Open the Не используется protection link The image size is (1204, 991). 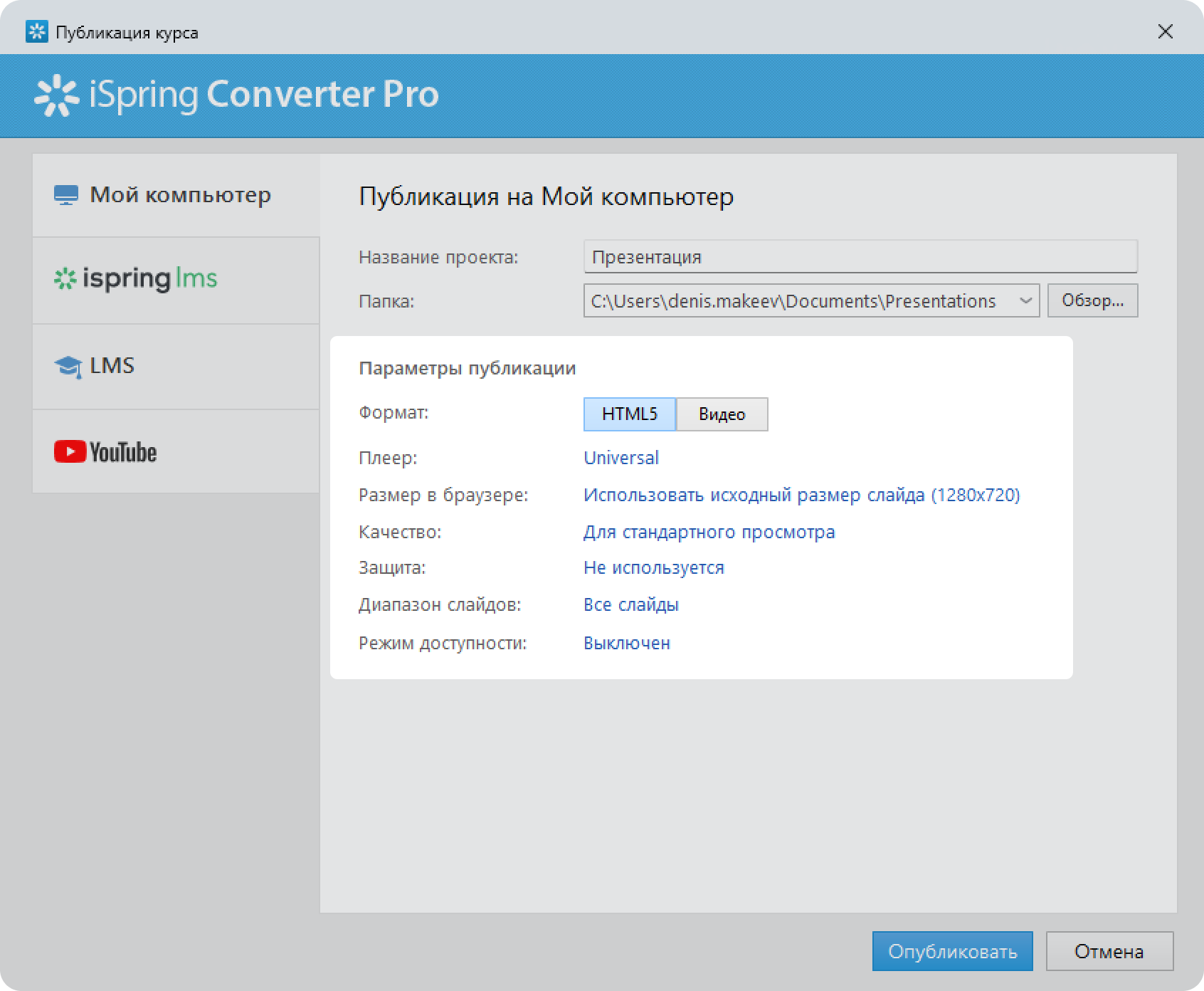(654, 568)
